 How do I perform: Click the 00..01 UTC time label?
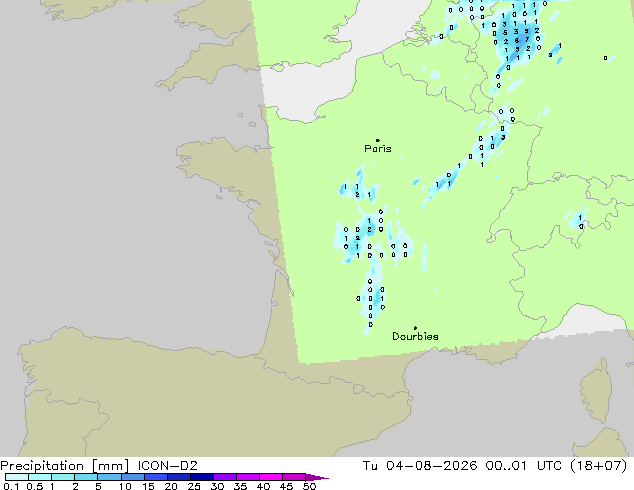pyautogui.click(x=524, y=466)
